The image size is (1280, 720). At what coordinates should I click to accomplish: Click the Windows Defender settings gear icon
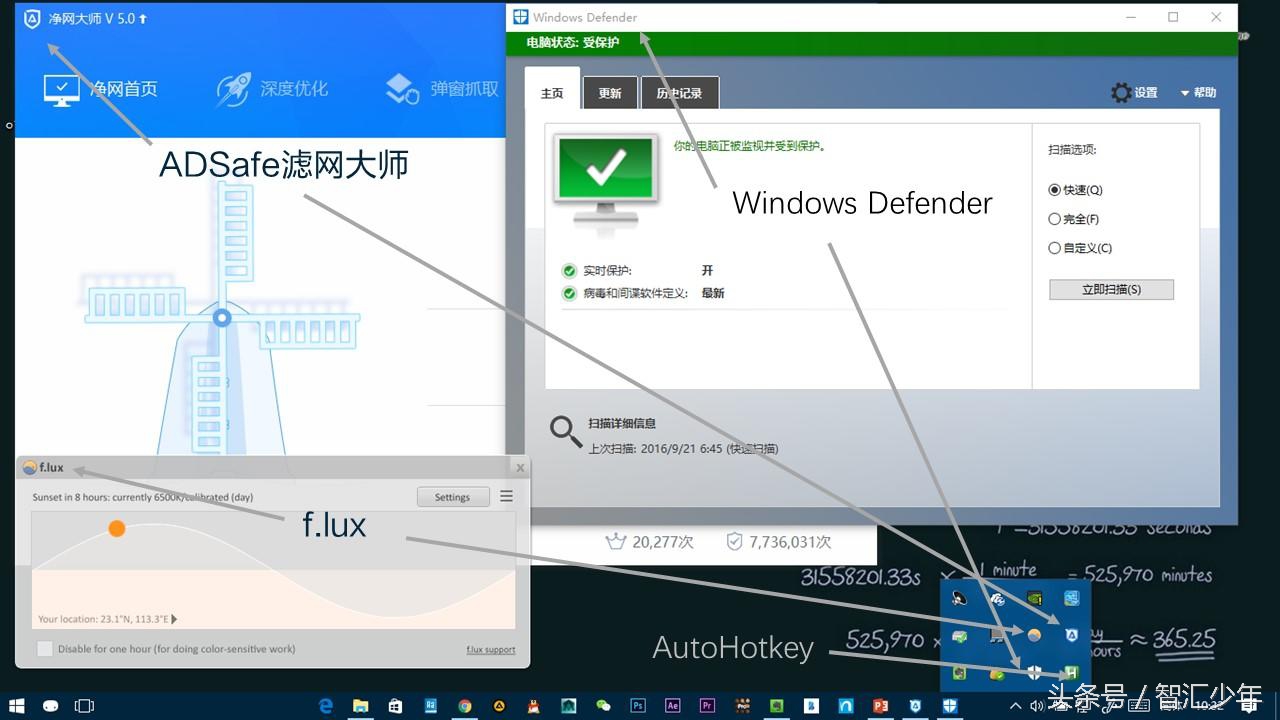(x=1121, y=93)
